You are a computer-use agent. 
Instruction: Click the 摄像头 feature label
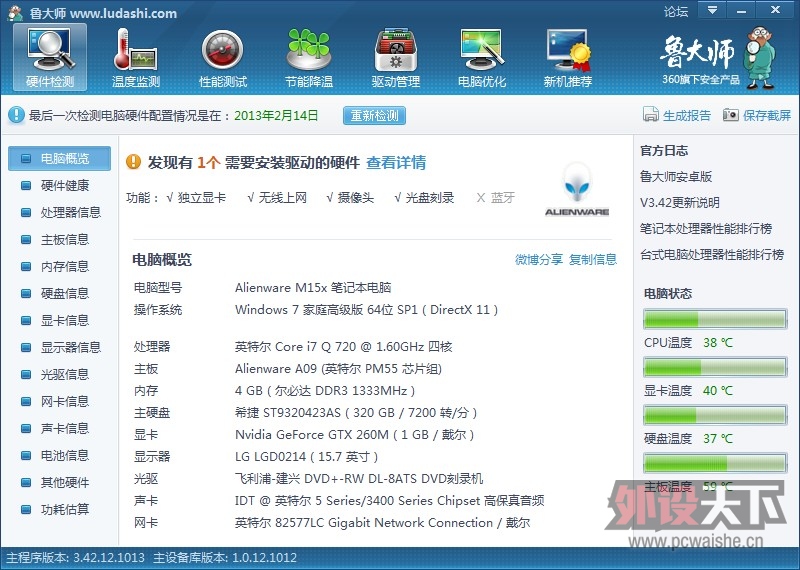(356, 197)
